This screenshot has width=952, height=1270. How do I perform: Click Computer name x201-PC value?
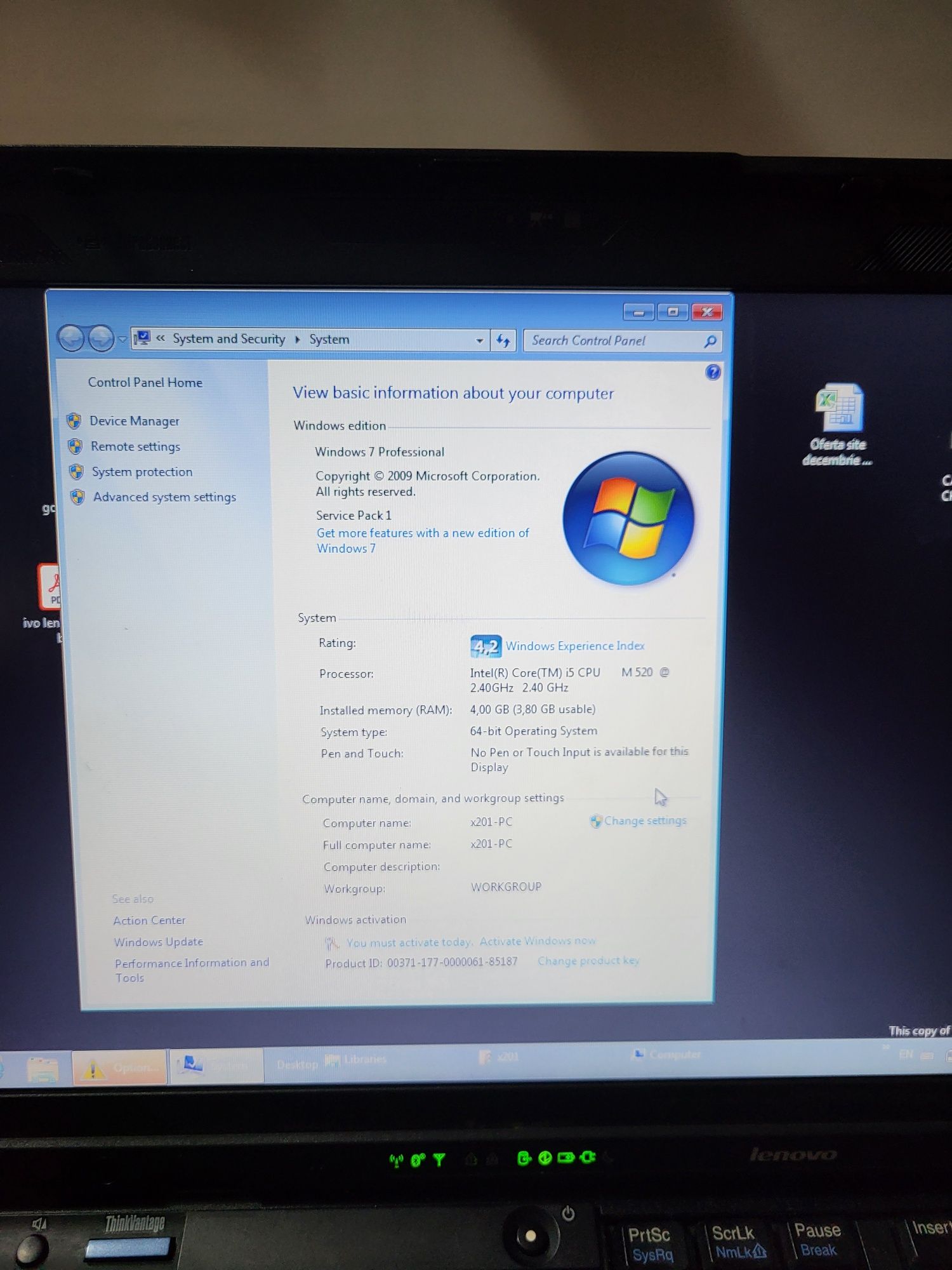pos(491,822)
